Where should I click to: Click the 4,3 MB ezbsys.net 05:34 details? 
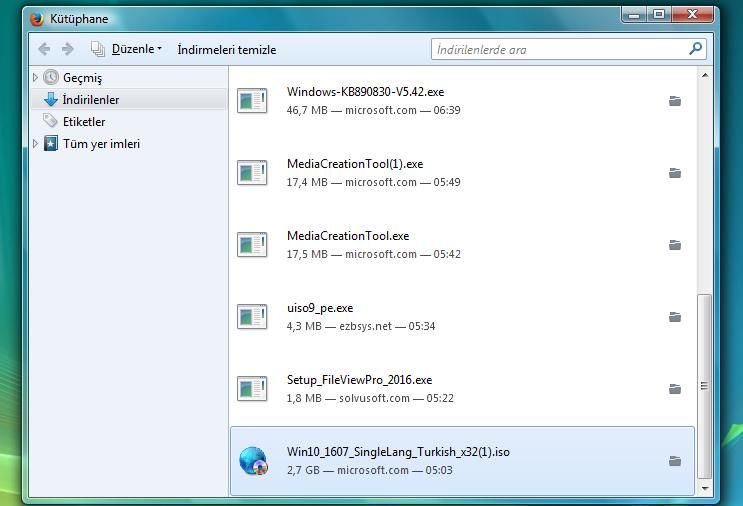(x=361, y=326)
